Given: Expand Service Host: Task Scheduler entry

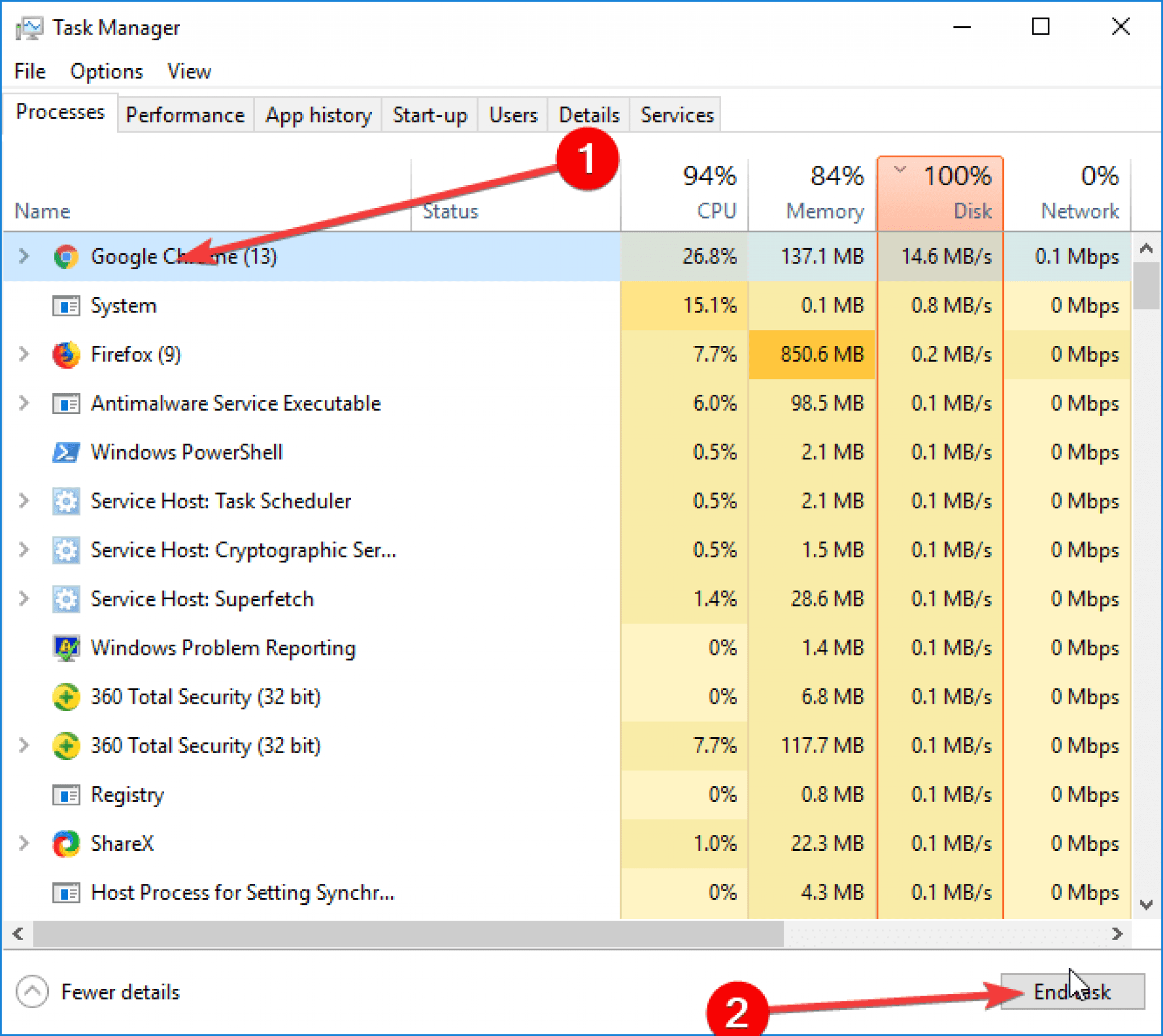Looking at the screenshot, I should [23, 502].
